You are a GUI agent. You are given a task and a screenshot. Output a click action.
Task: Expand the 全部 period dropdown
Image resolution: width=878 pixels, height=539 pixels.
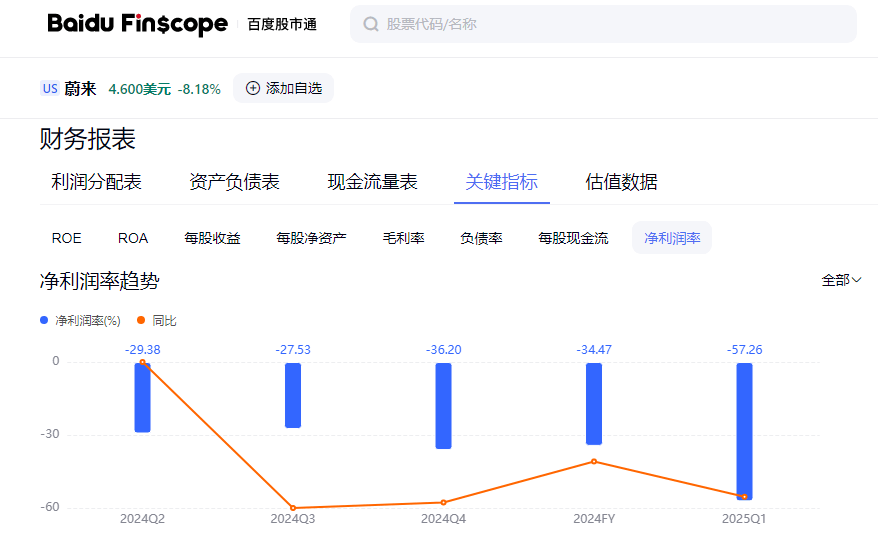coord(841,280)
